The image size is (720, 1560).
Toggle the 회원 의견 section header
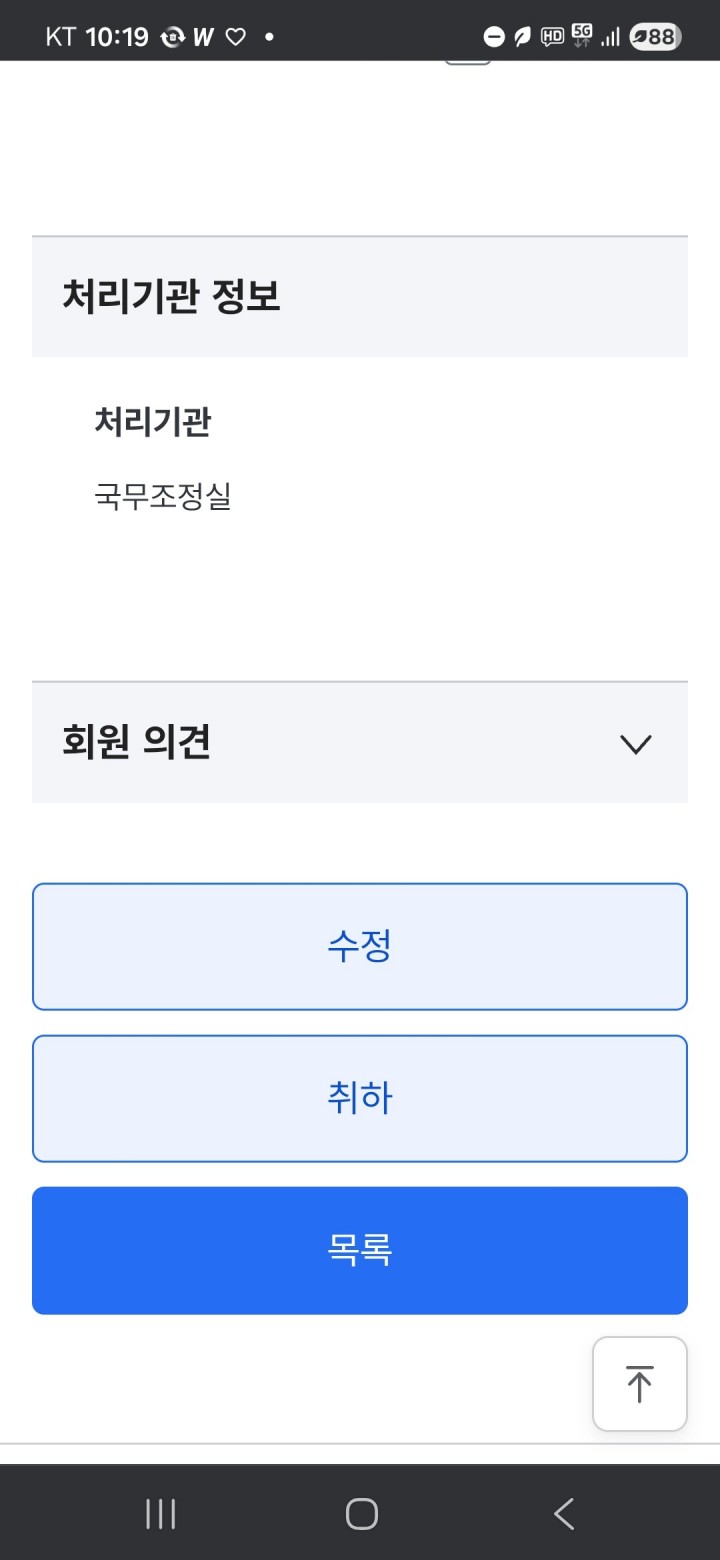pos(360,742)
